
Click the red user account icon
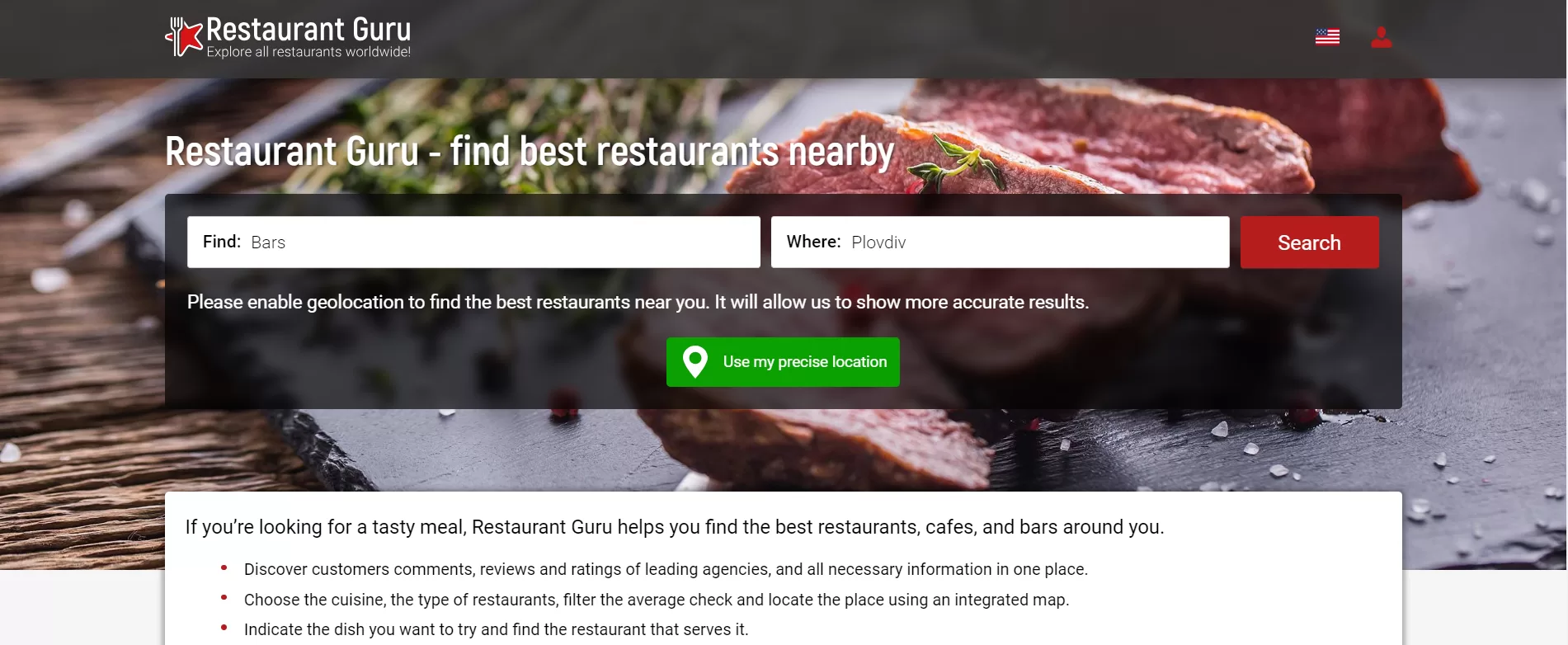(1381, 37)
